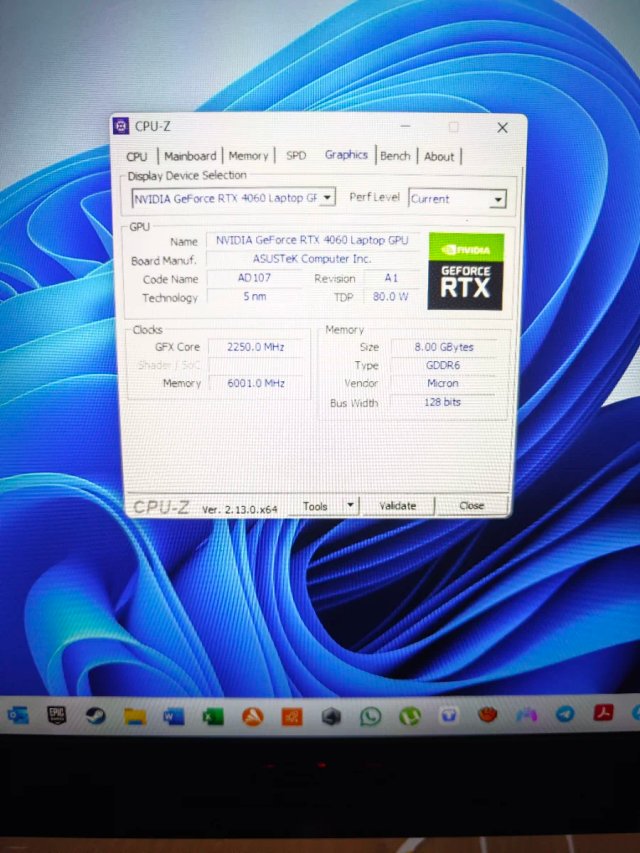Screen dimensions: 640x853
Task: Open uTorrent from the taskbar
Action: pyautogui.click(x=409, y=716)
